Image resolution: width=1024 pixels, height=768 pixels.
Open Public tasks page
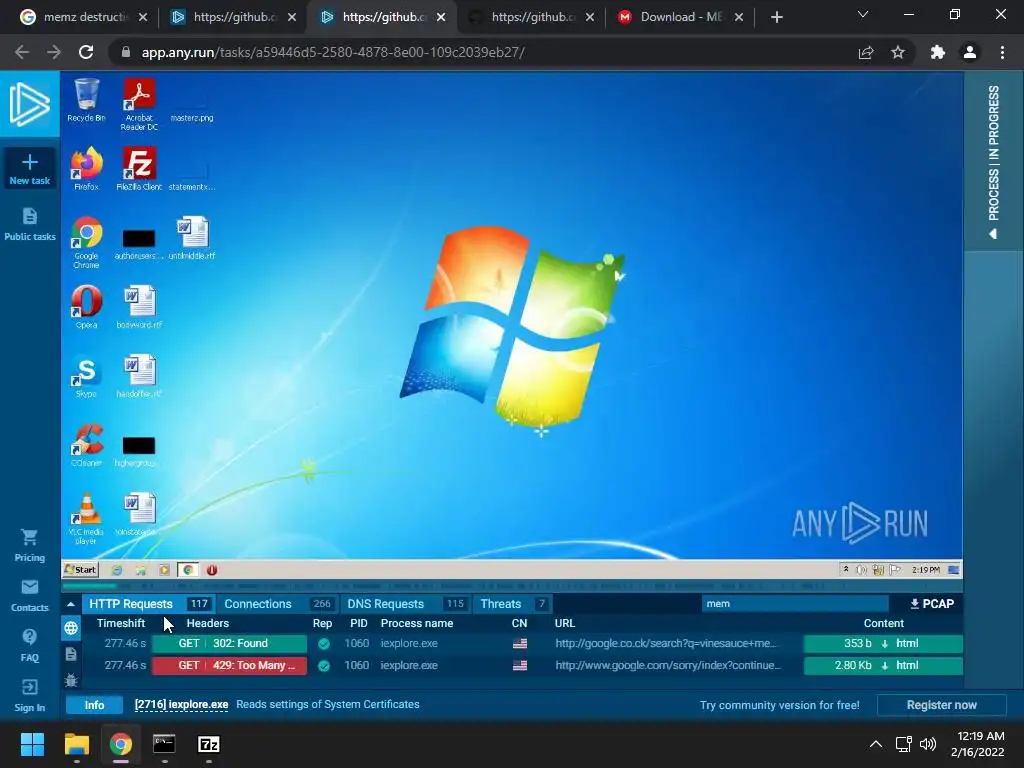[x=29, y=225]
